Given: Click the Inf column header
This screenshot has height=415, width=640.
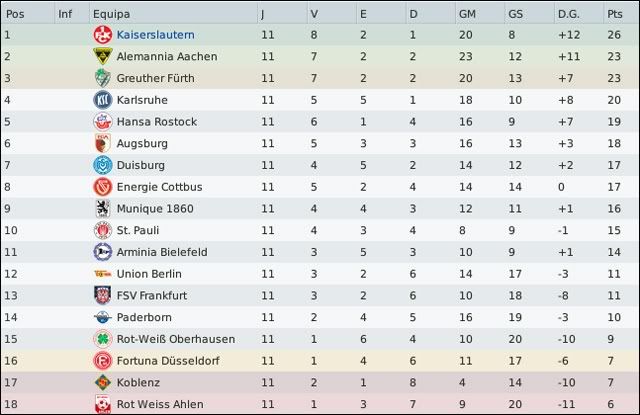Looking at the screenshot, I should pos(65,13).
